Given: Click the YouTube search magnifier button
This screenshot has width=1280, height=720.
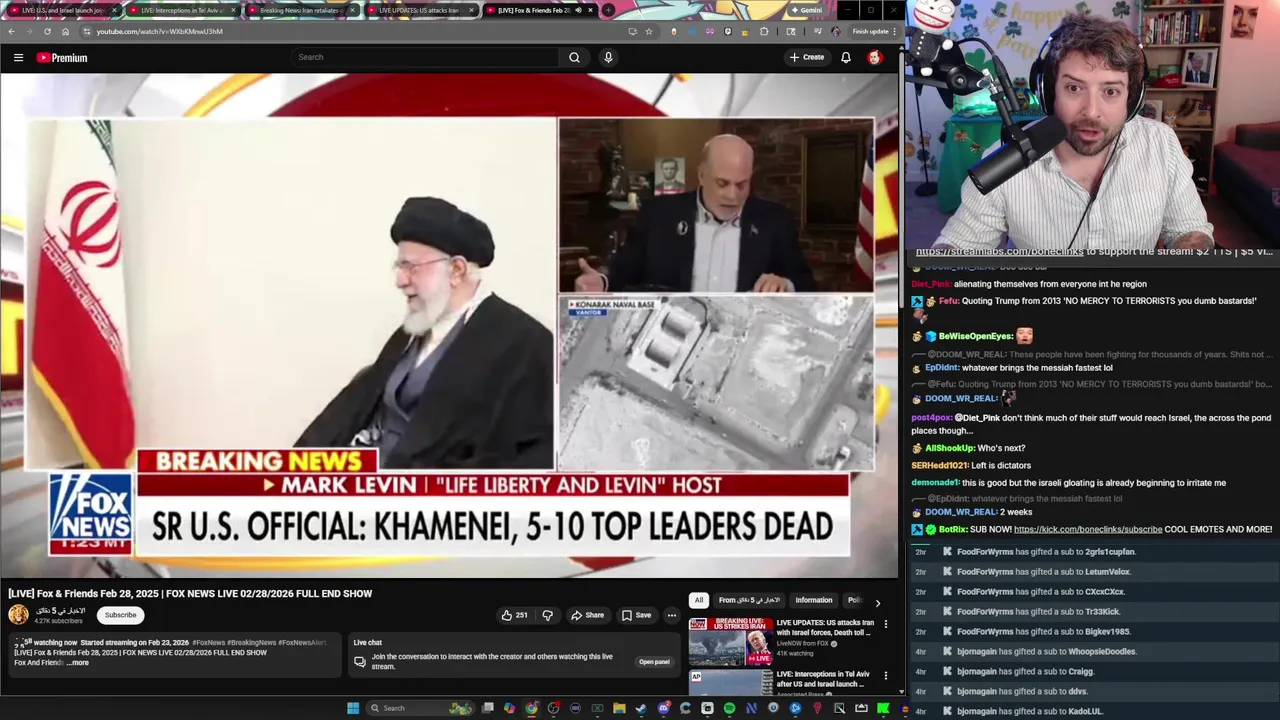Looking at the screenshot, I should [x=574, y=57].
